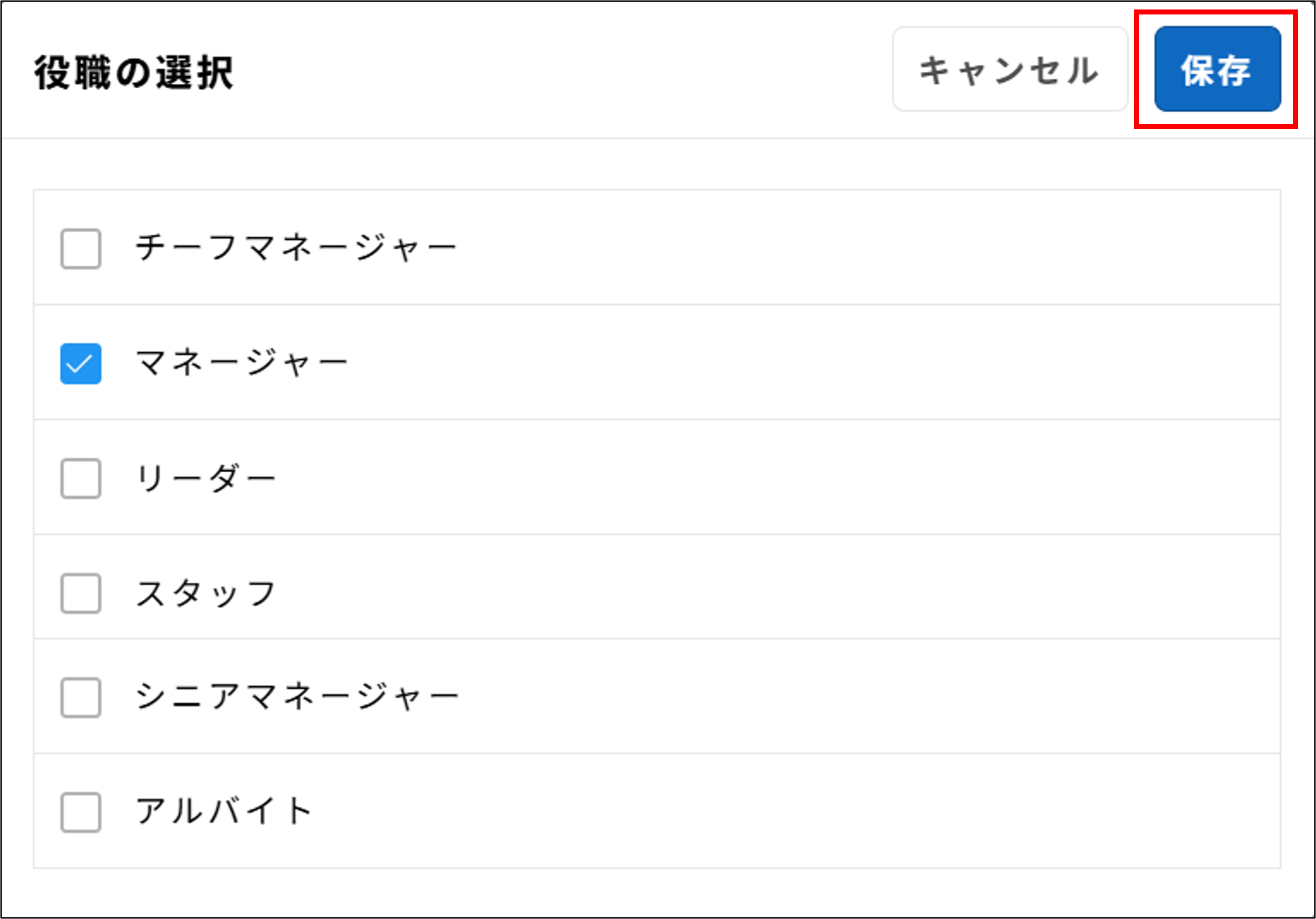The image size is (1316, 919).
Task: Click the チーフマネージャー row label
Action: [x=296, y=246]
